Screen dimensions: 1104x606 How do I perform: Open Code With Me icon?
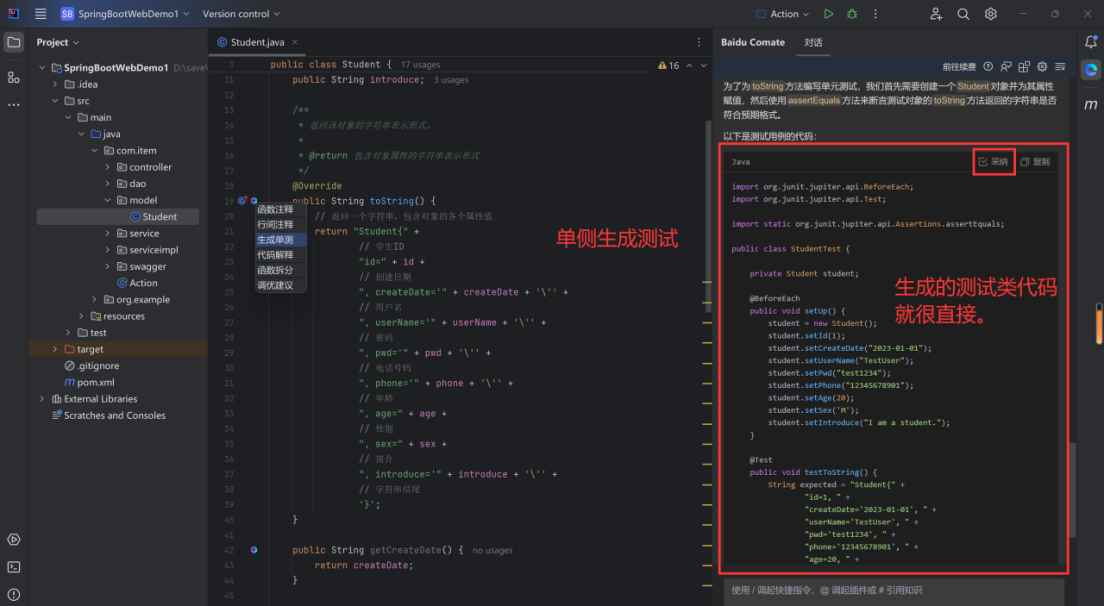click(x=936, y=13)
